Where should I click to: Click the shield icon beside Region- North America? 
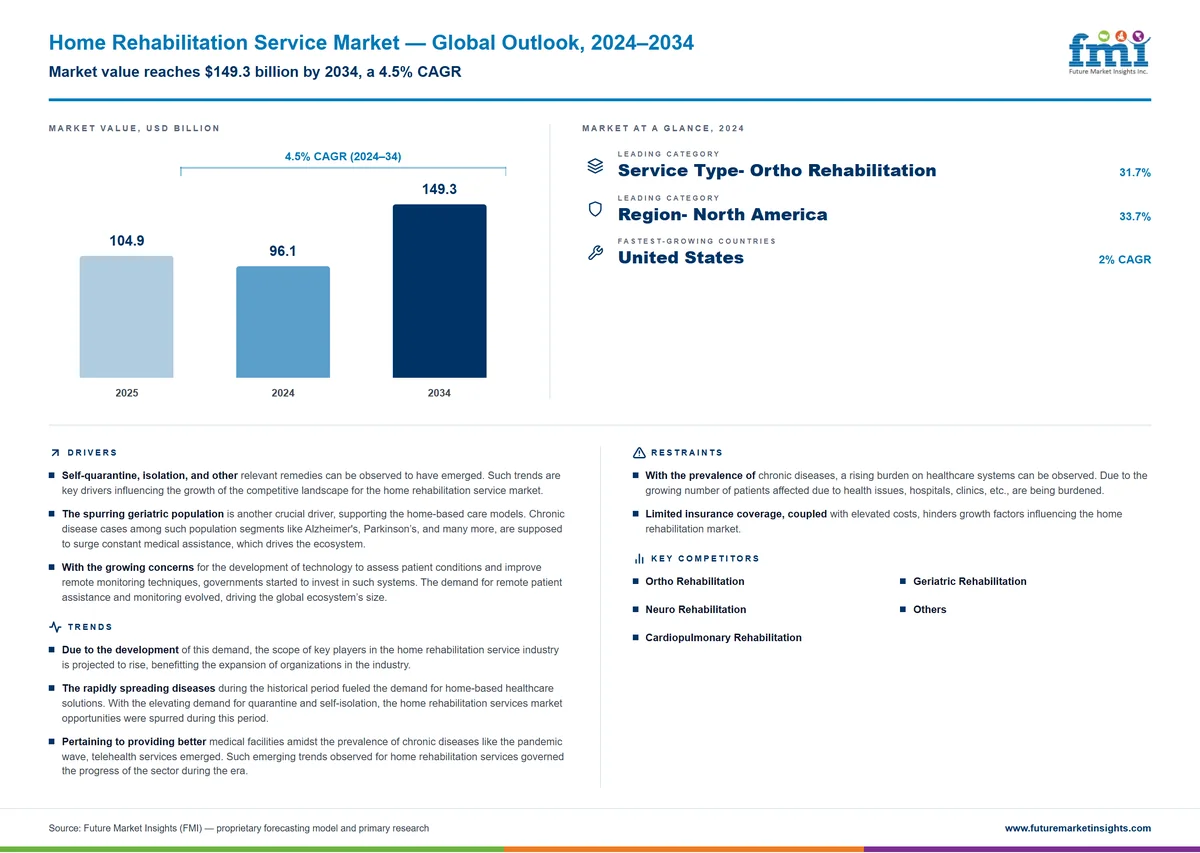click(594, 209)
